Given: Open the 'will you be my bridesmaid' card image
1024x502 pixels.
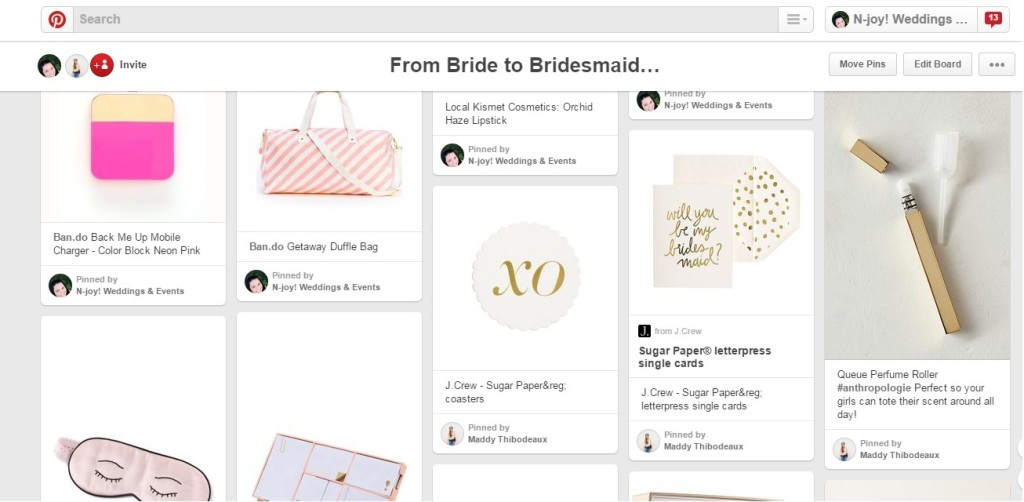Looking at the screenshot, I should [721, 223].
